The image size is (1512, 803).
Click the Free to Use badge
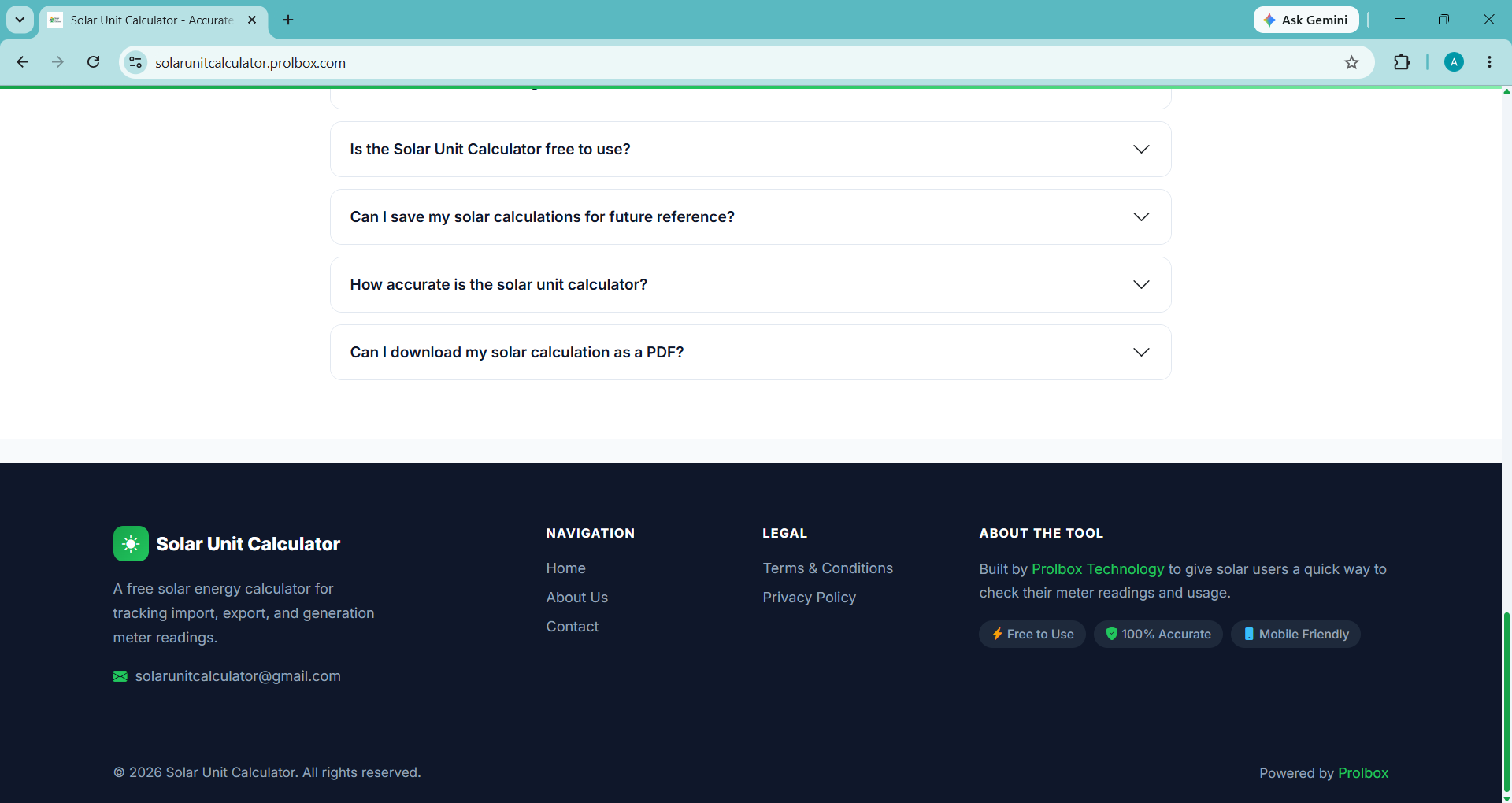pos(1032,635)
